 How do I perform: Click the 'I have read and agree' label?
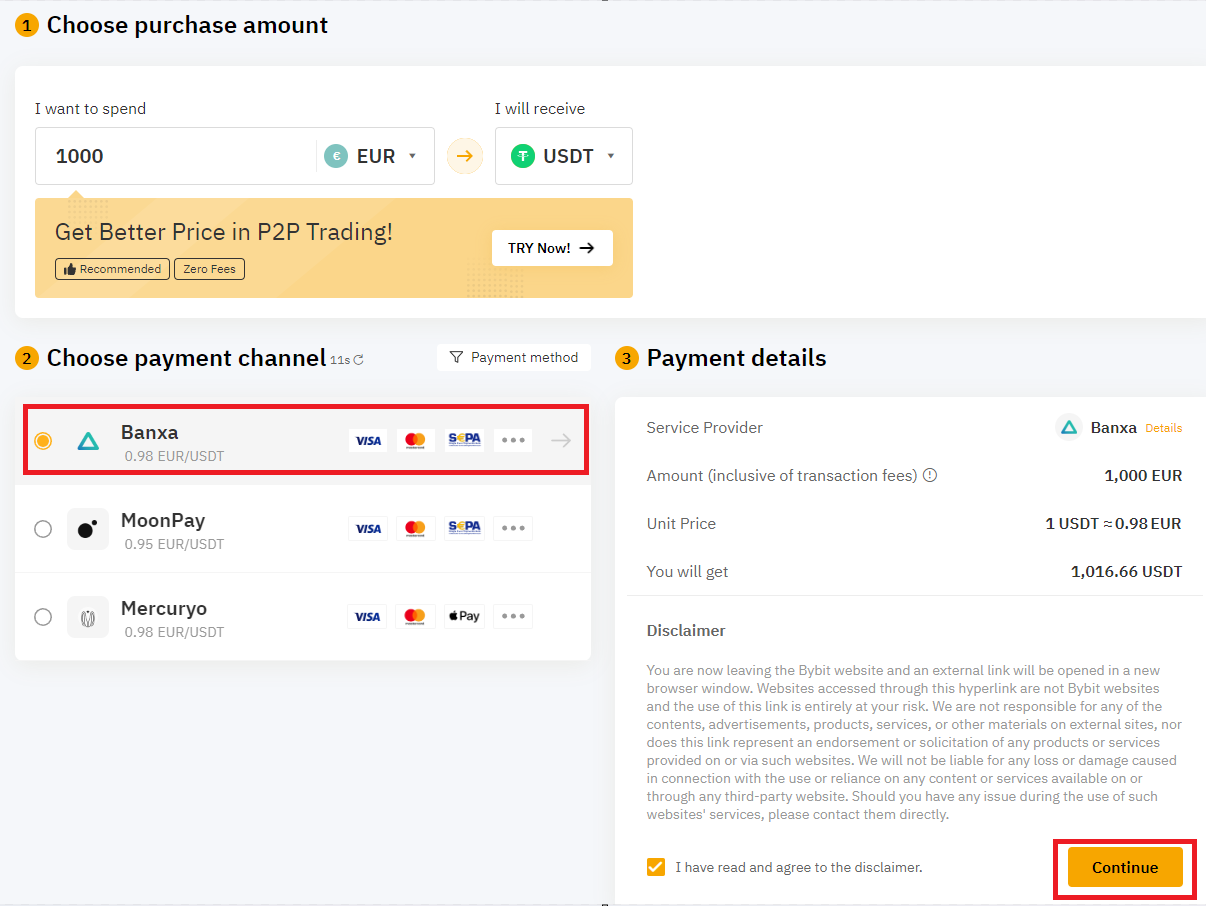pos(799,867)
